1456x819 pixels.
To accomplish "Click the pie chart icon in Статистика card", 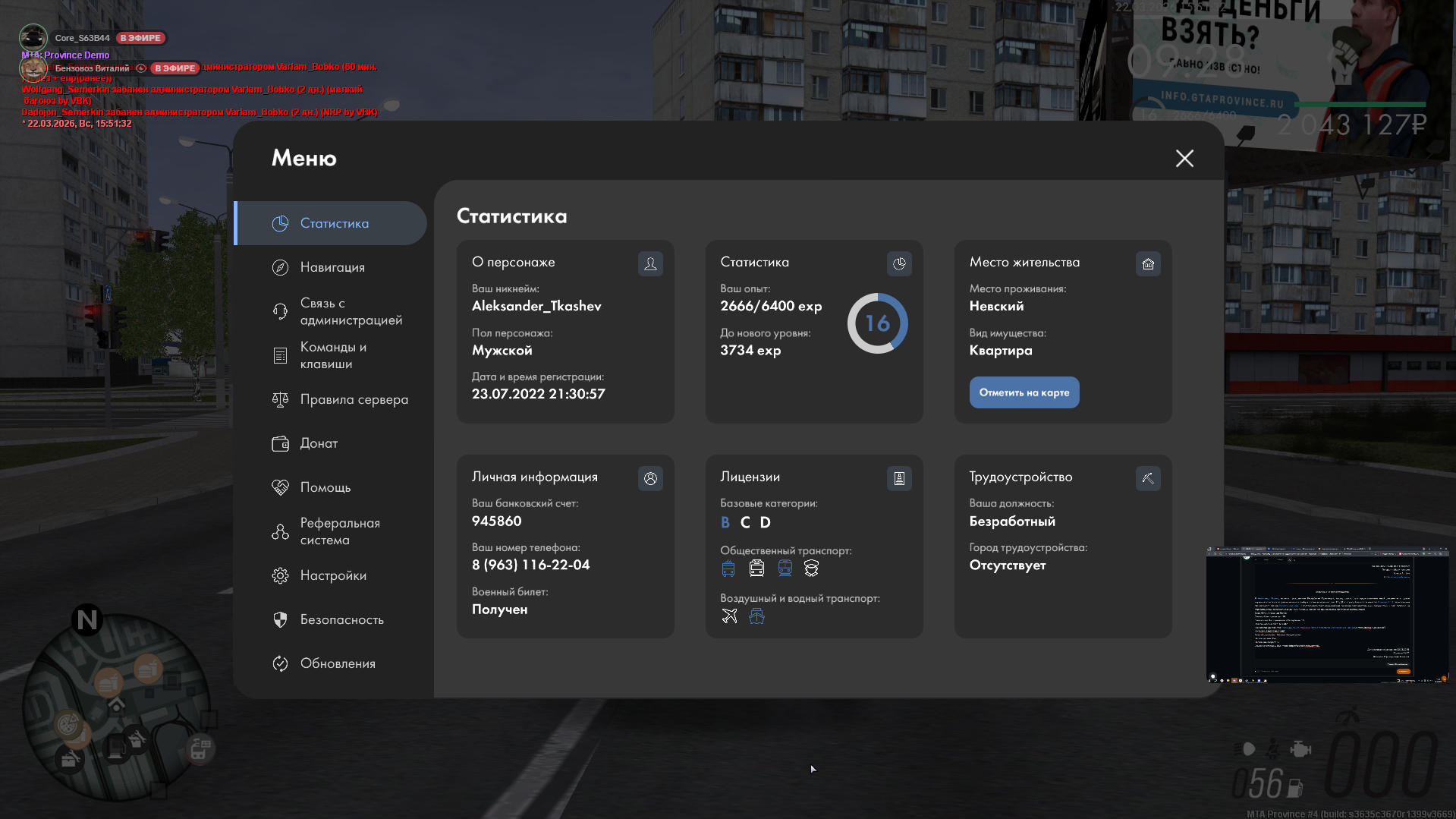I will [x=899, y=263].
